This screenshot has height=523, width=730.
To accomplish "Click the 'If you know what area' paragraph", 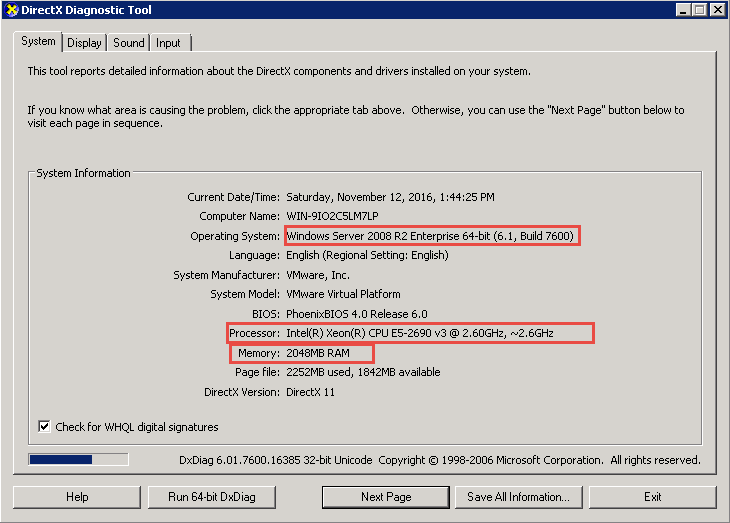I will 356,116.
